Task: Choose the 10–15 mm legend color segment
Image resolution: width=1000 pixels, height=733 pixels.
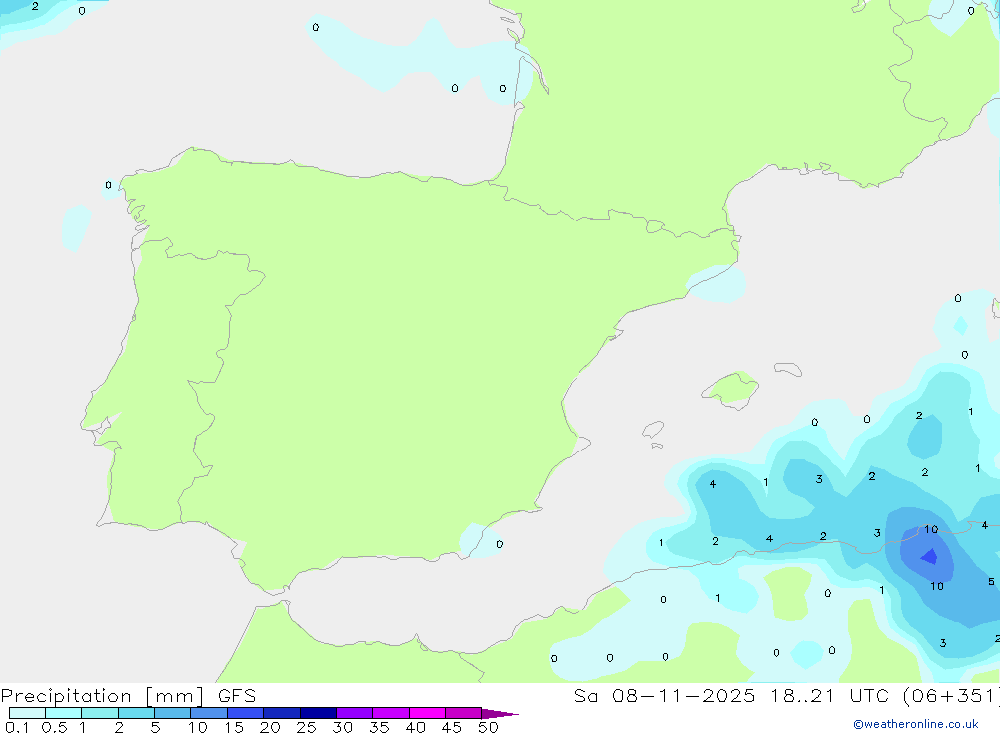Action: click(x=209, y=713)
